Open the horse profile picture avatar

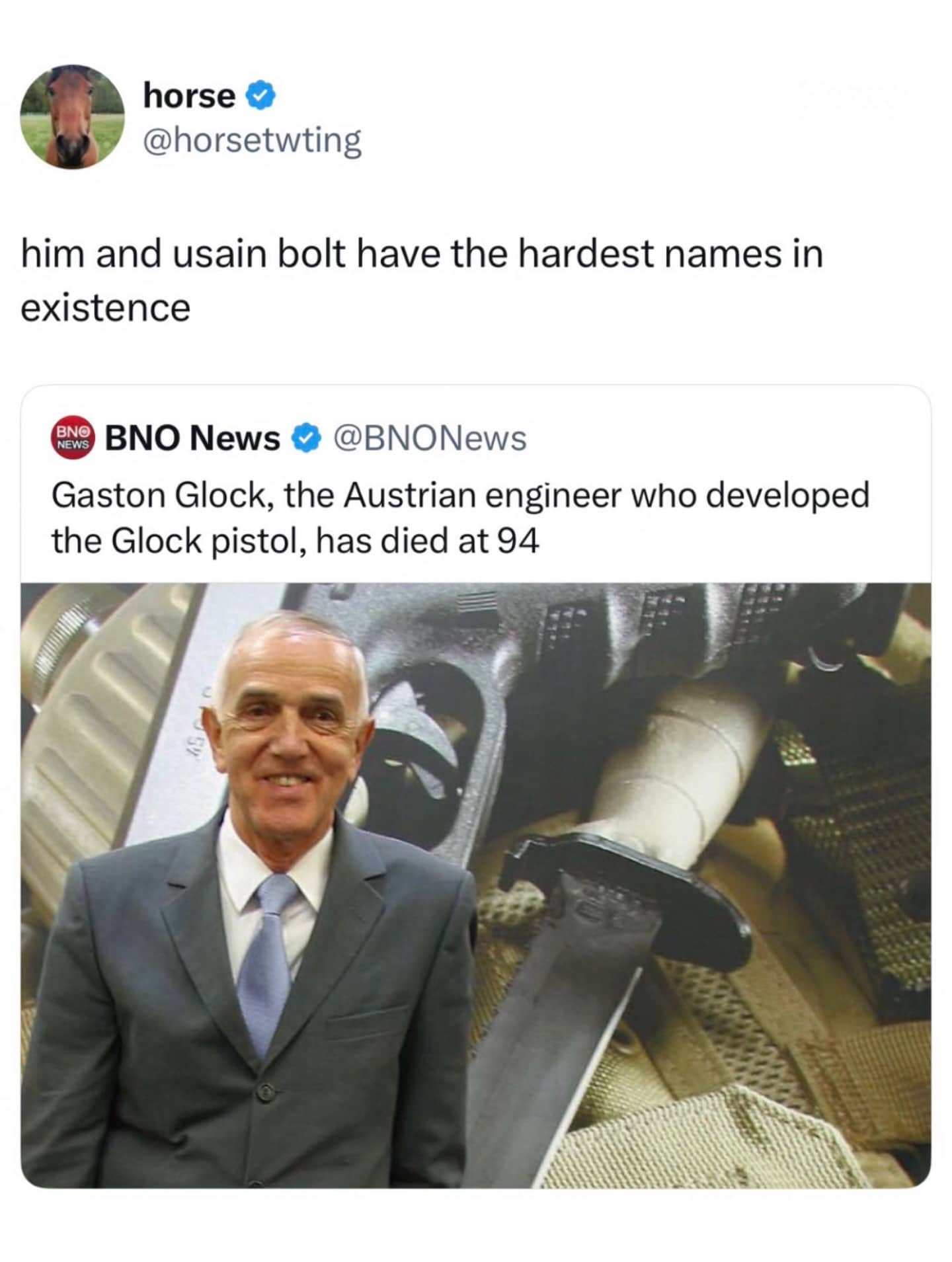(x=72, y=117)
